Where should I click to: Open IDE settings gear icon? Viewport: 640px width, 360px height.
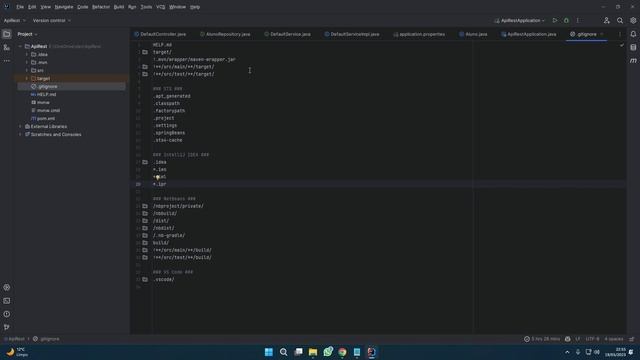(633, 20)
